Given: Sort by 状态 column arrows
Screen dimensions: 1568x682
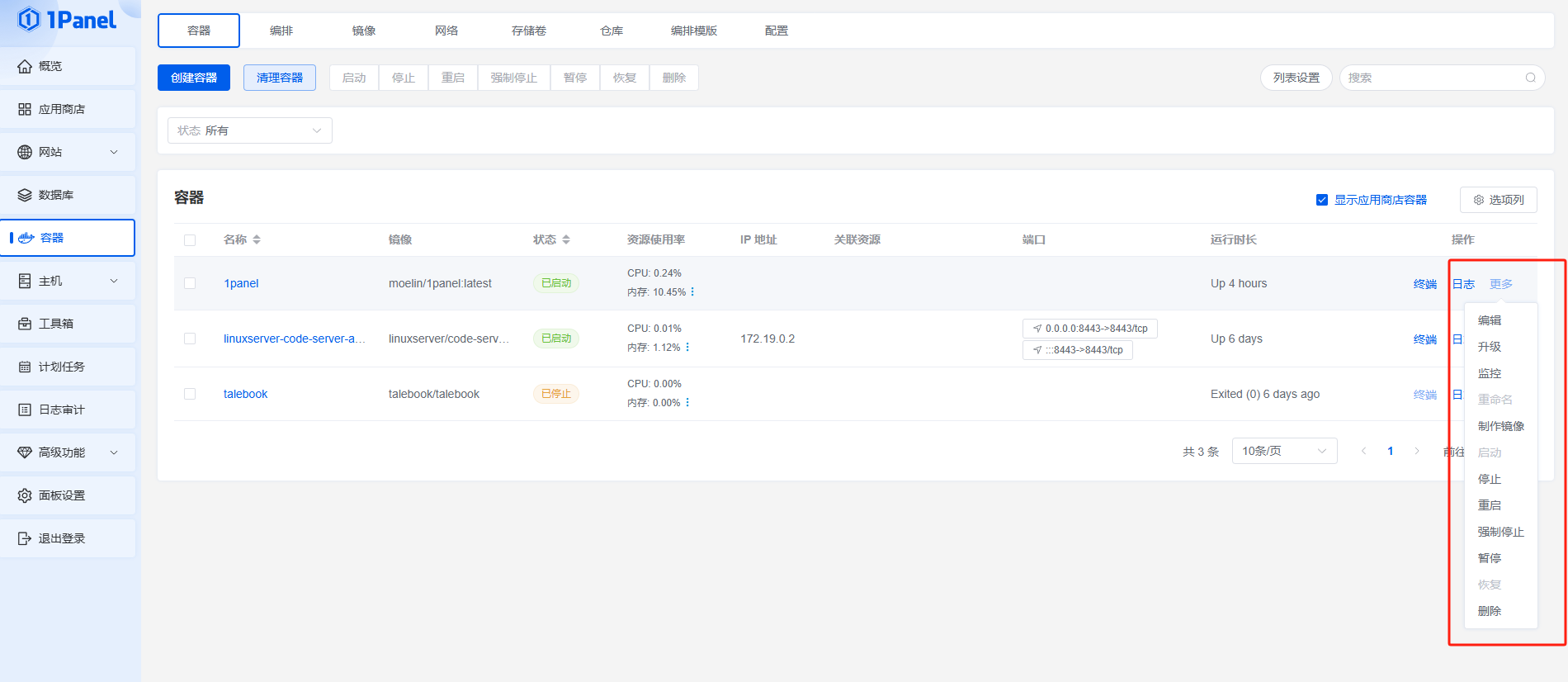Looking at the screenshot, I should click(566, 239).
